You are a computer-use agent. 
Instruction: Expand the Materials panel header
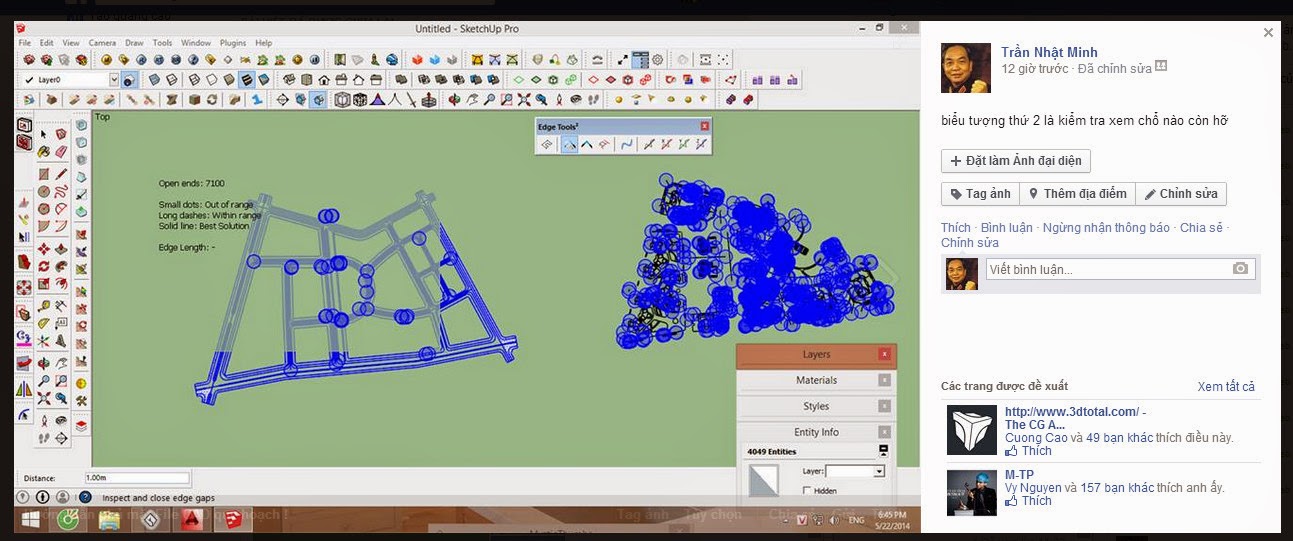(x=816, y=380)
